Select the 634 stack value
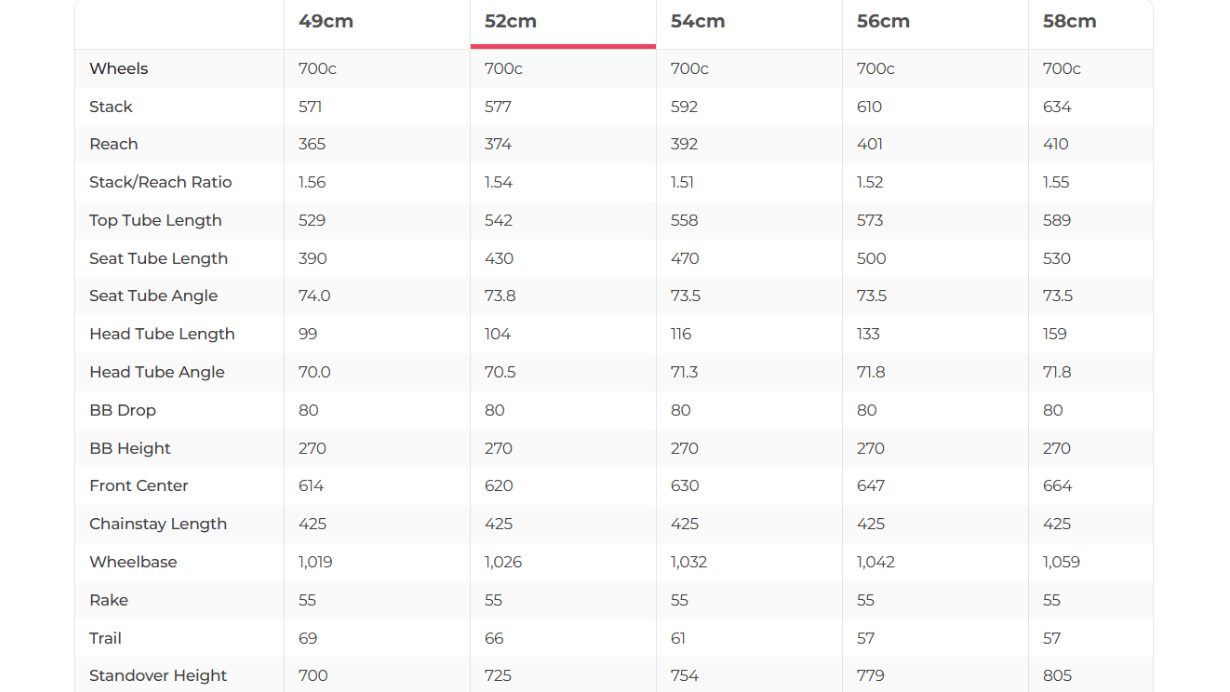The width and height of the screenshot is (1230, 692). coord(1056,106)
